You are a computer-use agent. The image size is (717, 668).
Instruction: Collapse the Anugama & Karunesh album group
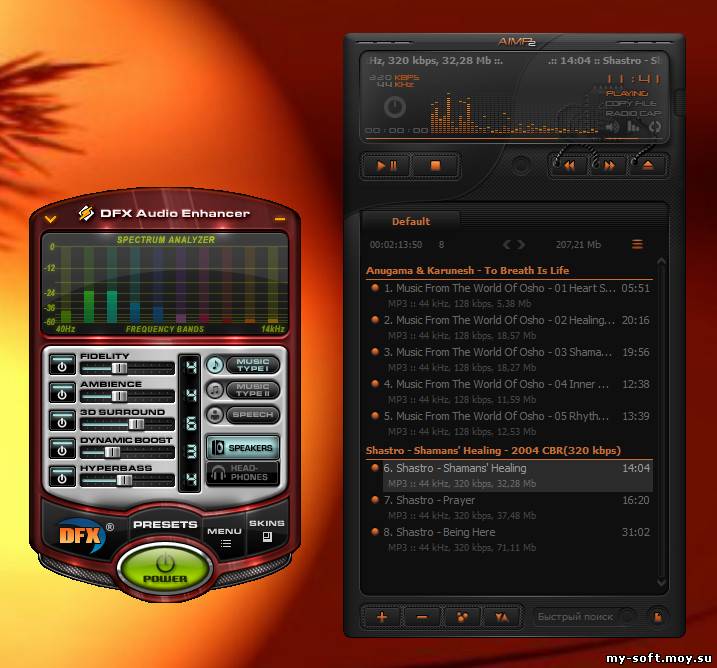coord(509,271)
